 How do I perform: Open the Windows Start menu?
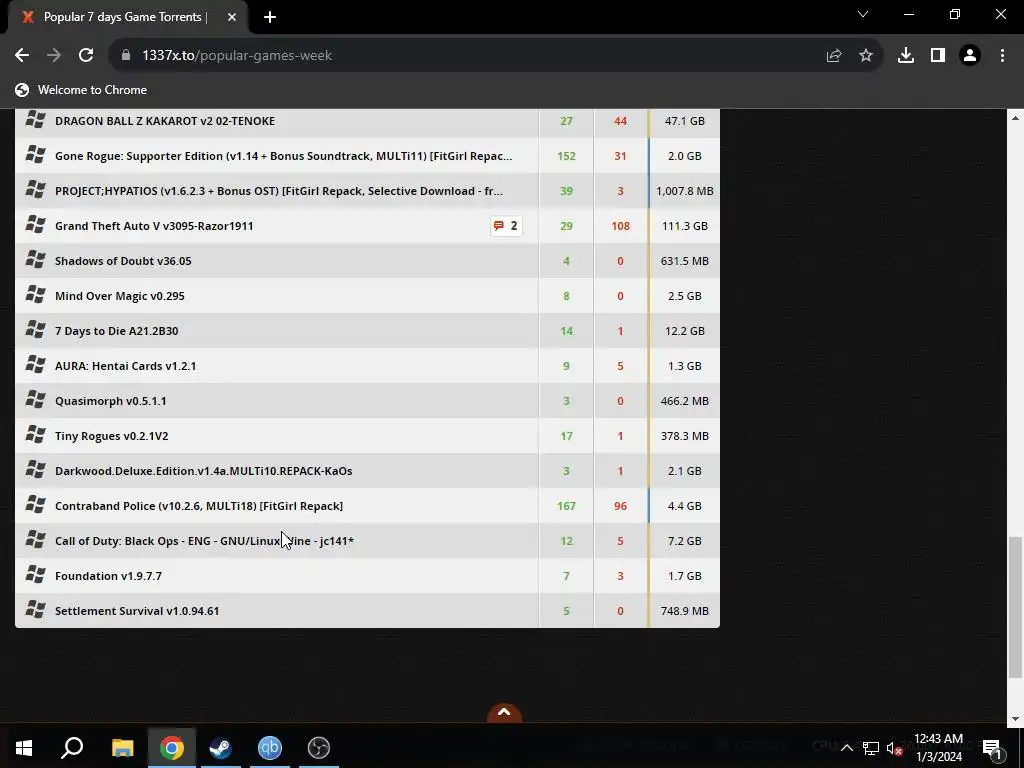tap(24, 748)
